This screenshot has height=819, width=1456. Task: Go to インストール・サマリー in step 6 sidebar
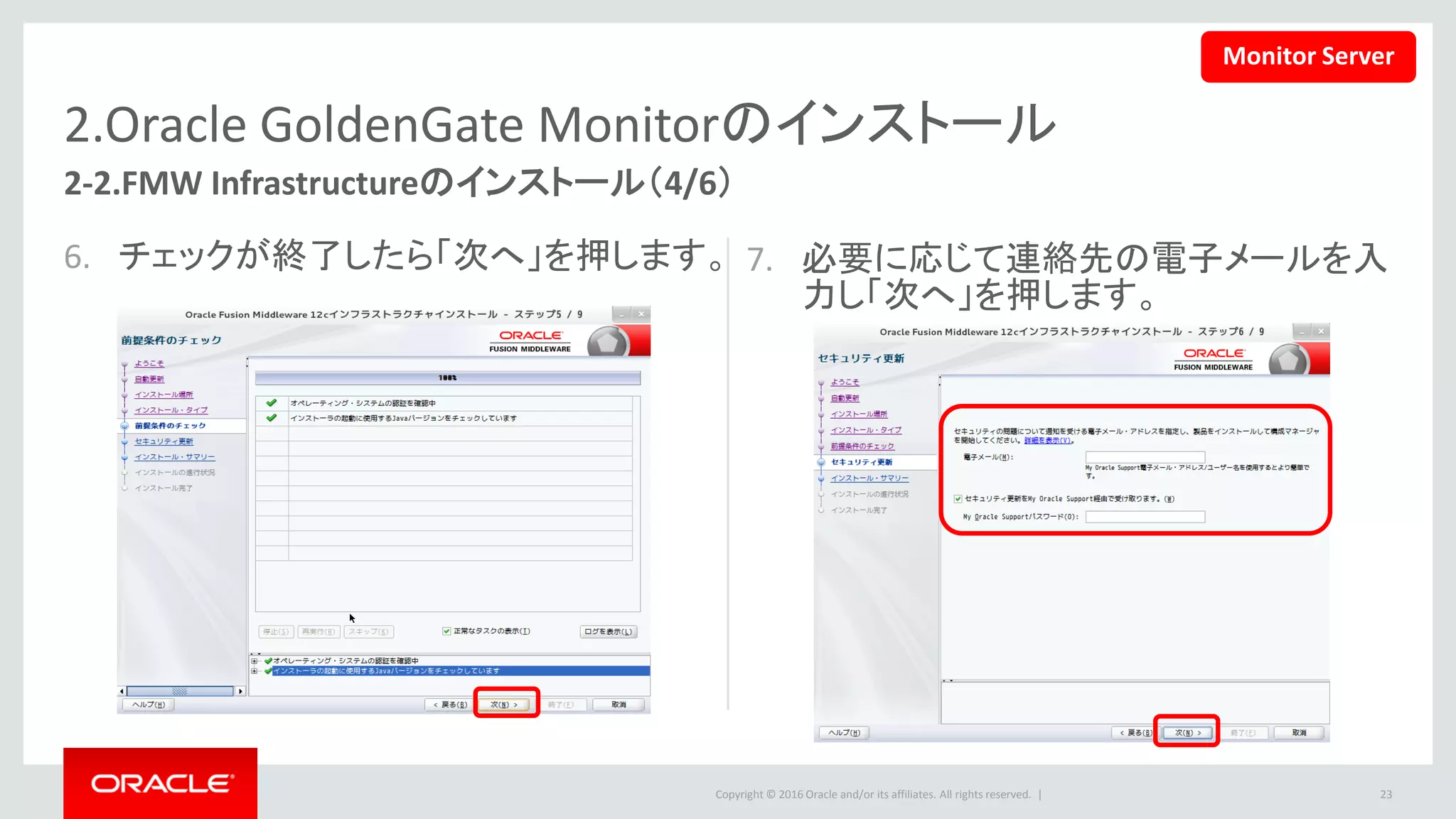tap(869, 478)
